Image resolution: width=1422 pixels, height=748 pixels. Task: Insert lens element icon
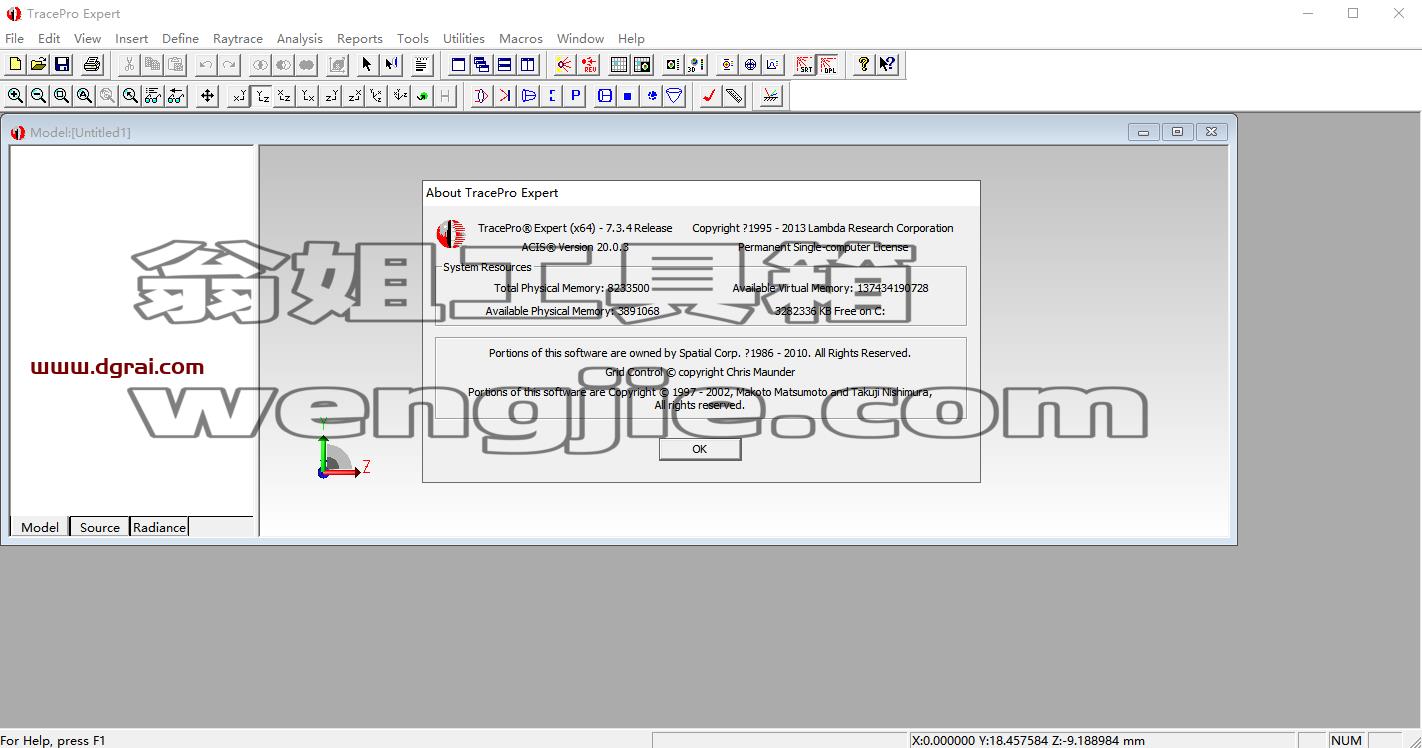click(481, 96)
